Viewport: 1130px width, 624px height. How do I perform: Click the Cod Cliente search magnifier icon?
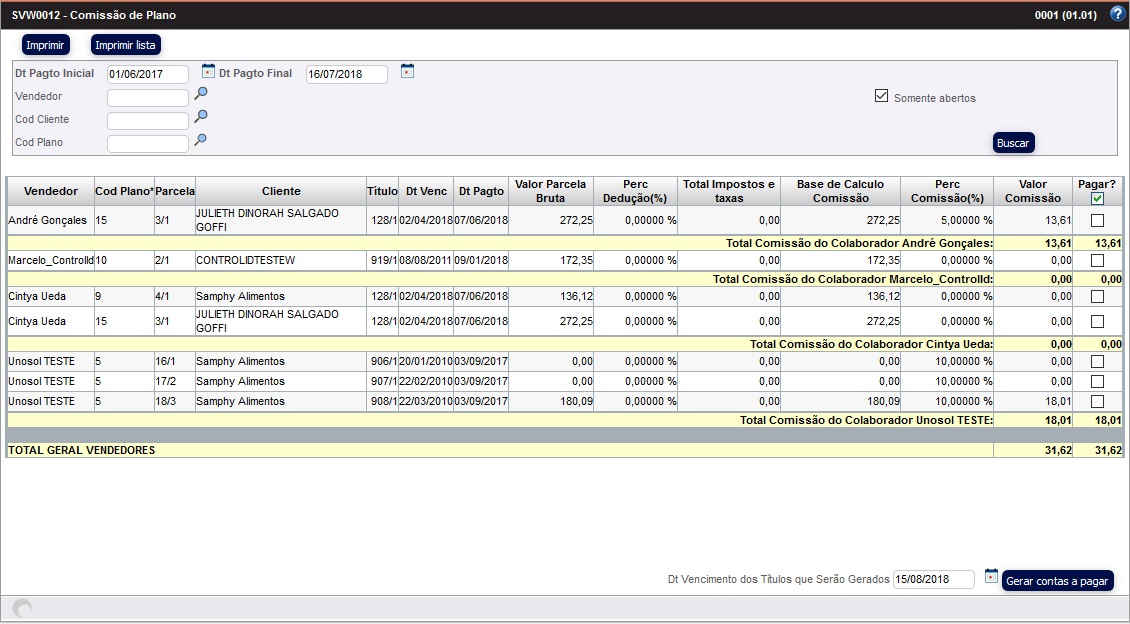point(201,117)
